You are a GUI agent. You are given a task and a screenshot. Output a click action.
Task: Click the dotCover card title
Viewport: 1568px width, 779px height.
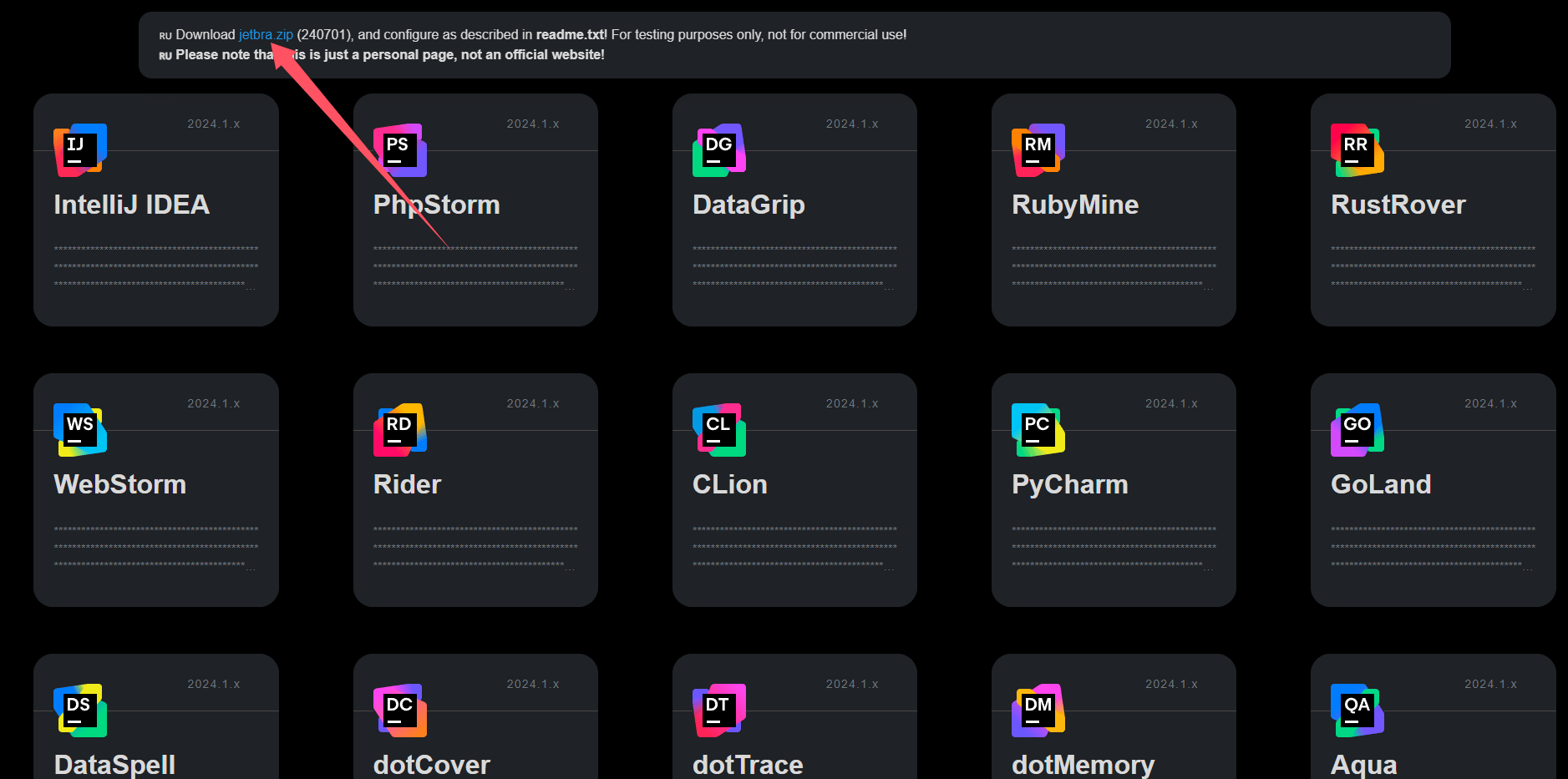[x=431, y=764]
